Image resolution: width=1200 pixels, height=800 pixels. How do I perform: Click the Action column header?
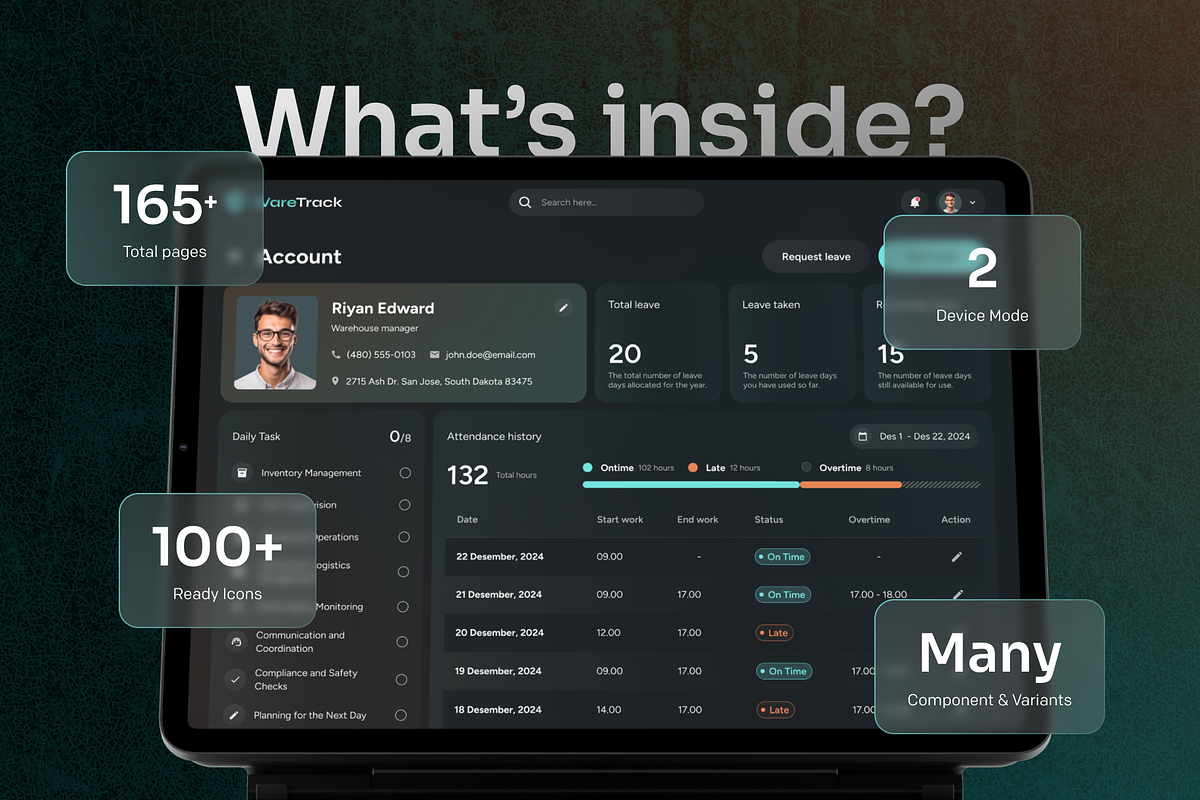click(956, 520)
